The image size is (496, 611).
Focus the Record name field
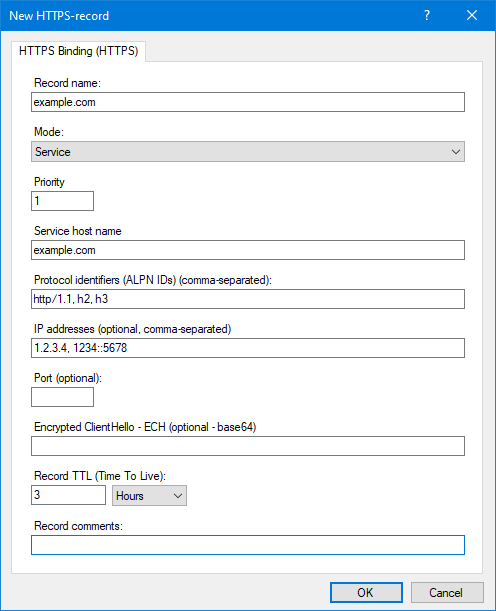(248, 102)
